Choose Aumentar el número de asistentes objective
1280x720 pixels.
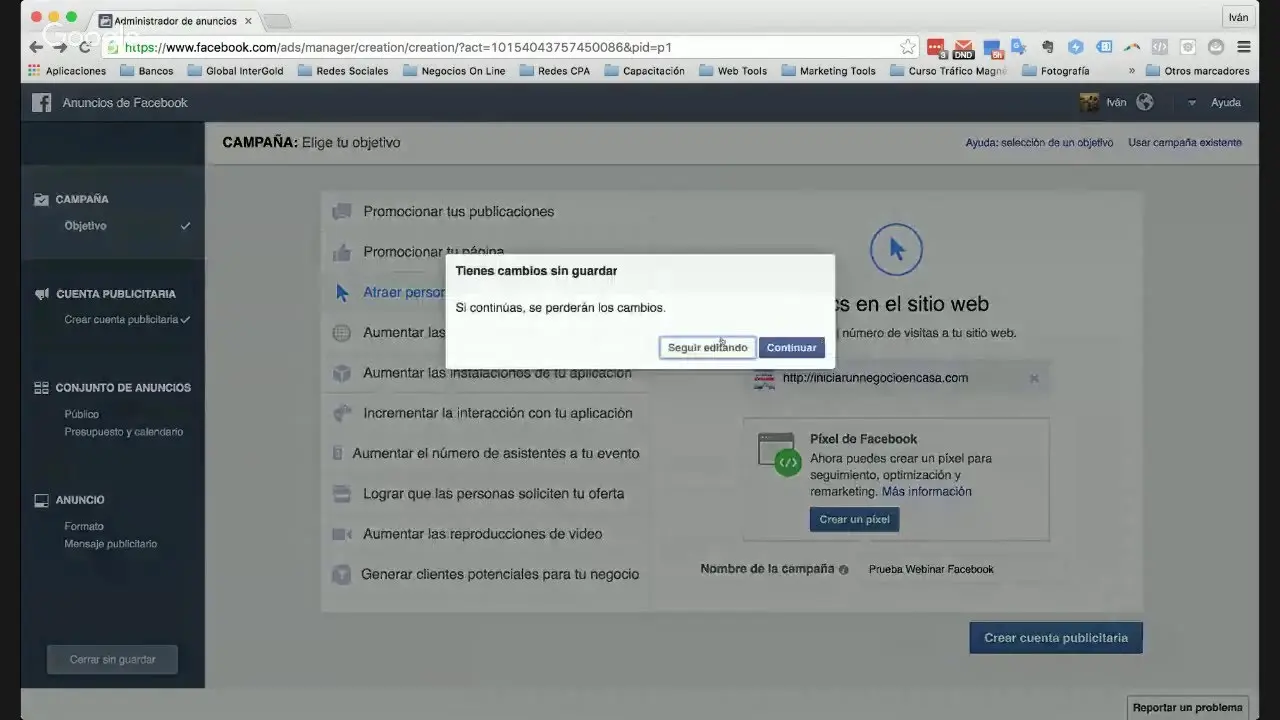pos(496,453)
